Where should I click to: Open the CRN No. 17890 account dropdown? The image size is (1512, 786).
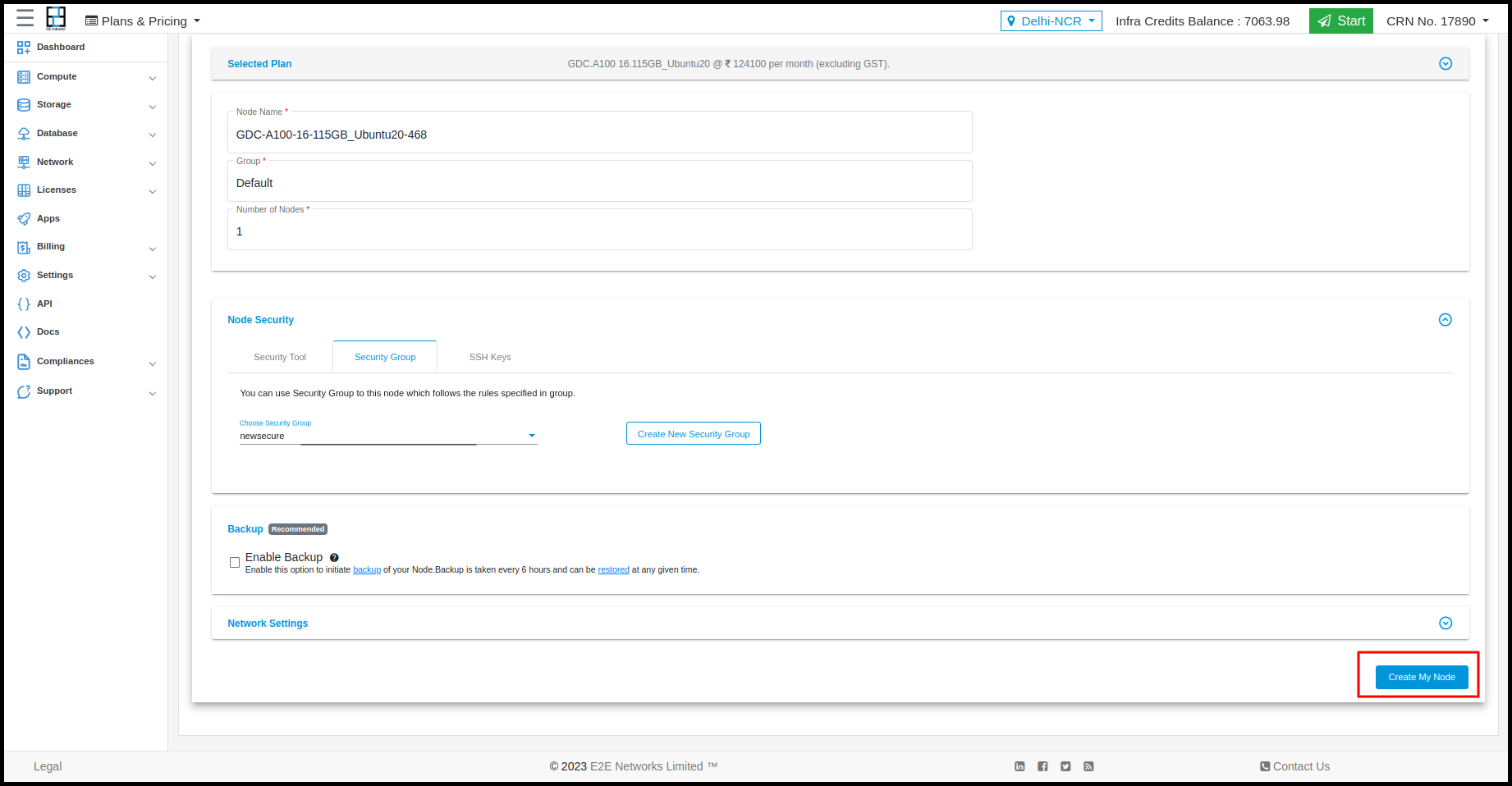click(x=1437, y=21)
